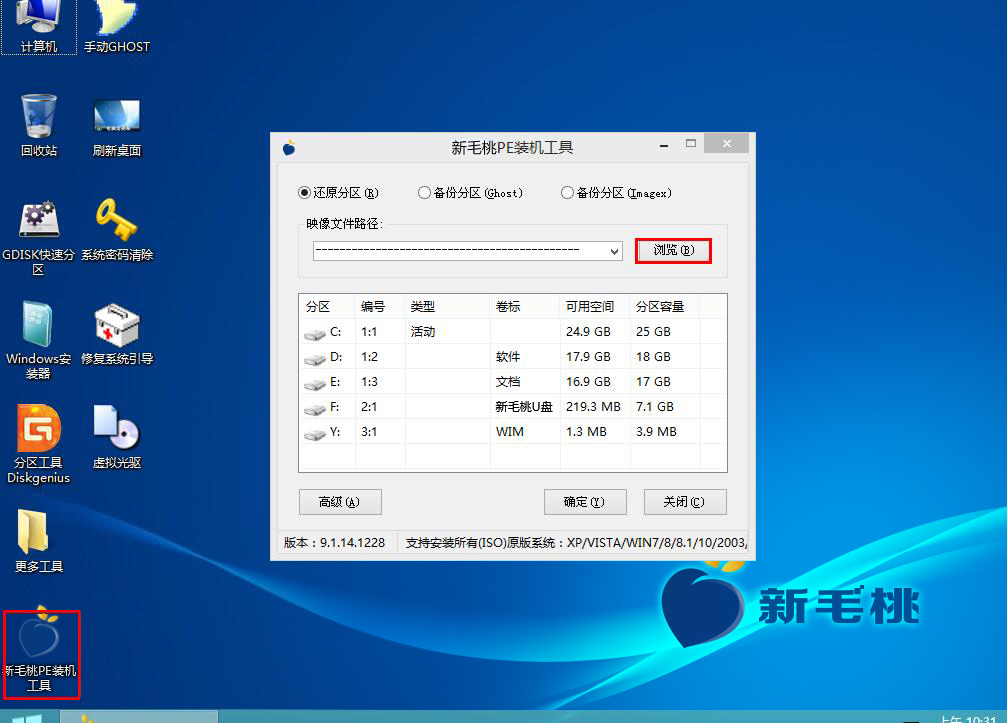1007x723 pixels.
Task: Sort by 类型 column header
Action: click(x=447, y=307)
